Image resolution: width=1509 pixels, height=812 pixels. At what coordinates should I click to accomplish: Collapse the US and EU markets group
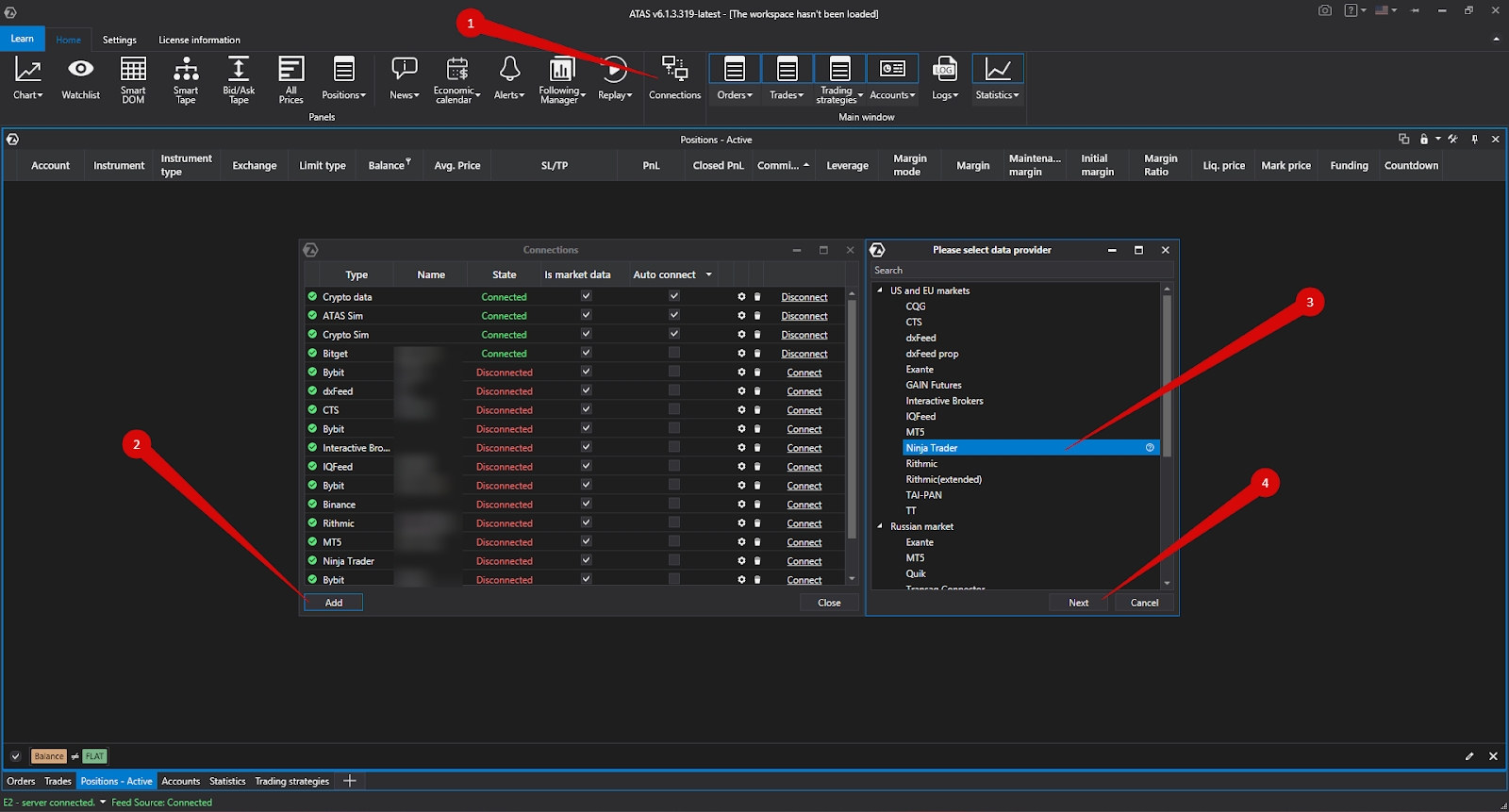click(880, 290)
